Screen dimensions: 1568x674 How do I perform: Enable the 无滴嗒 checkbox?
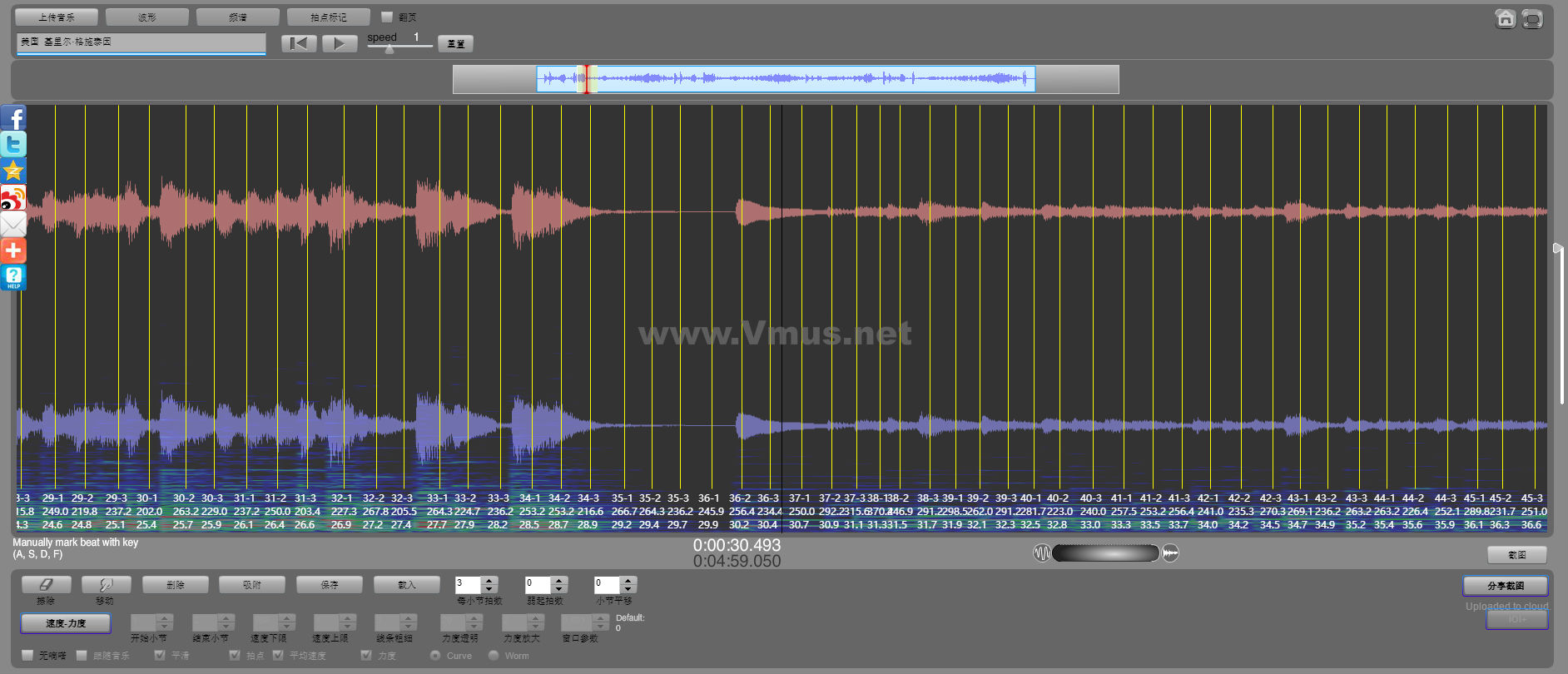pyautogui.click(x=28, y=656)
